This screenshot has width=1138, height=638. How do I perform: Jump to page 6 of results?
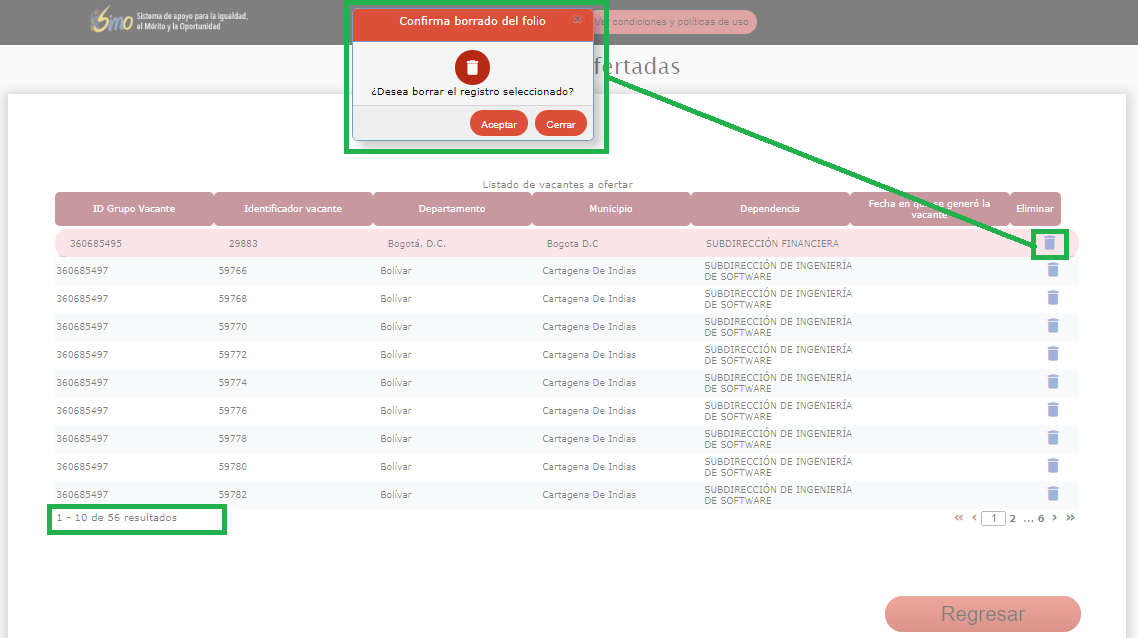coord(1041,518)
